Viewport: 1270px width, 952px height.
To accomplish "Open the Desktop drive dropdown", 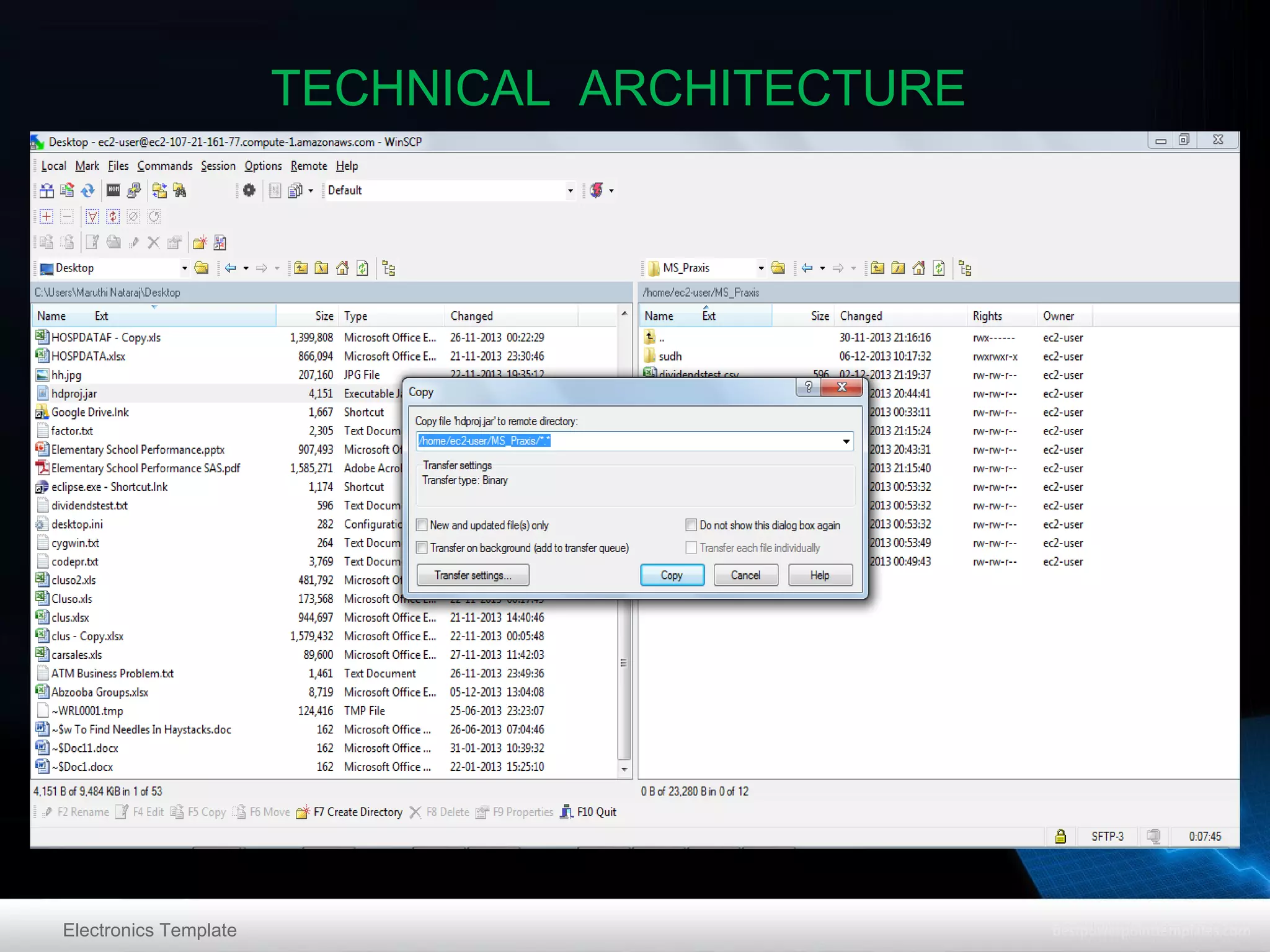I will (184, 268).
